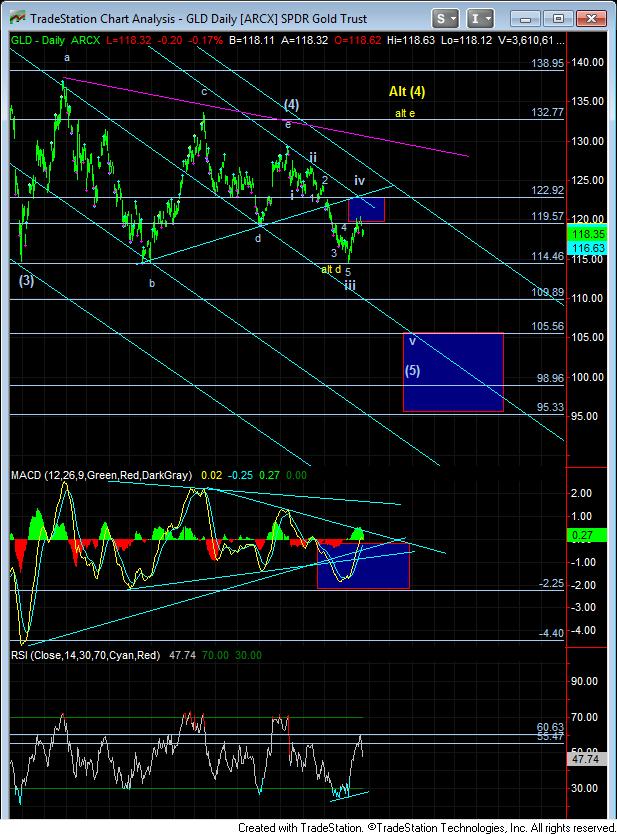Click wave label 'c' at the peak
617x834 pixels.
tap(204, 91)
